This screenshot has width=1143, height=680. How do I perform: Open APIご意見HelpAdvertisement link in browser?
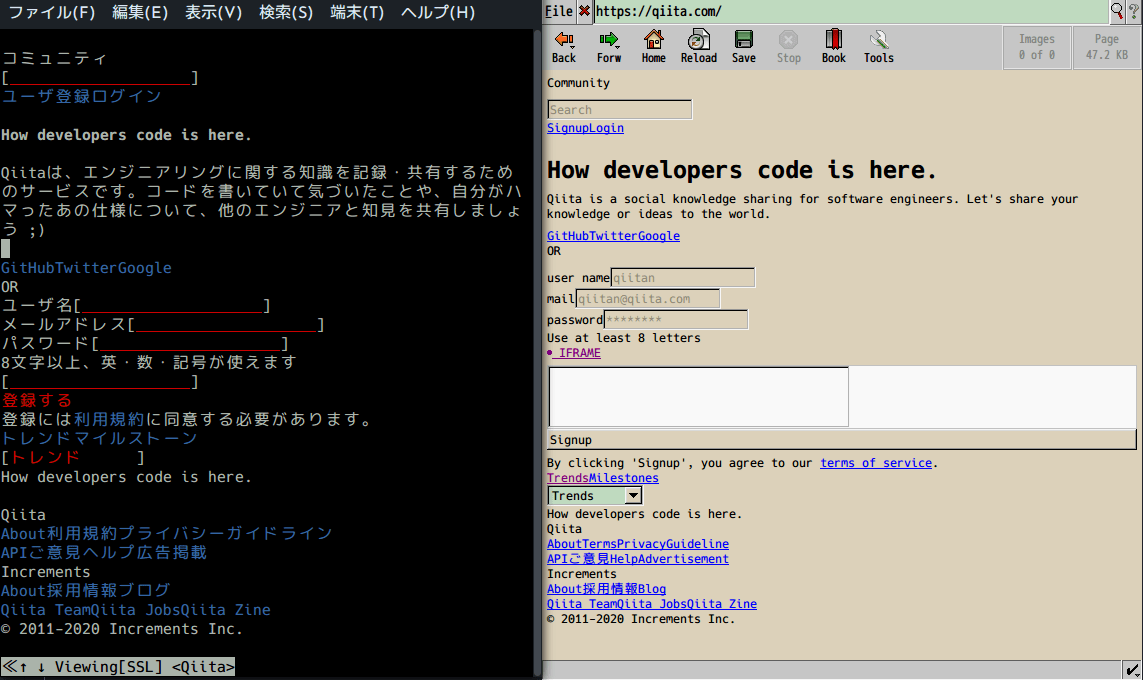(638, 559)
